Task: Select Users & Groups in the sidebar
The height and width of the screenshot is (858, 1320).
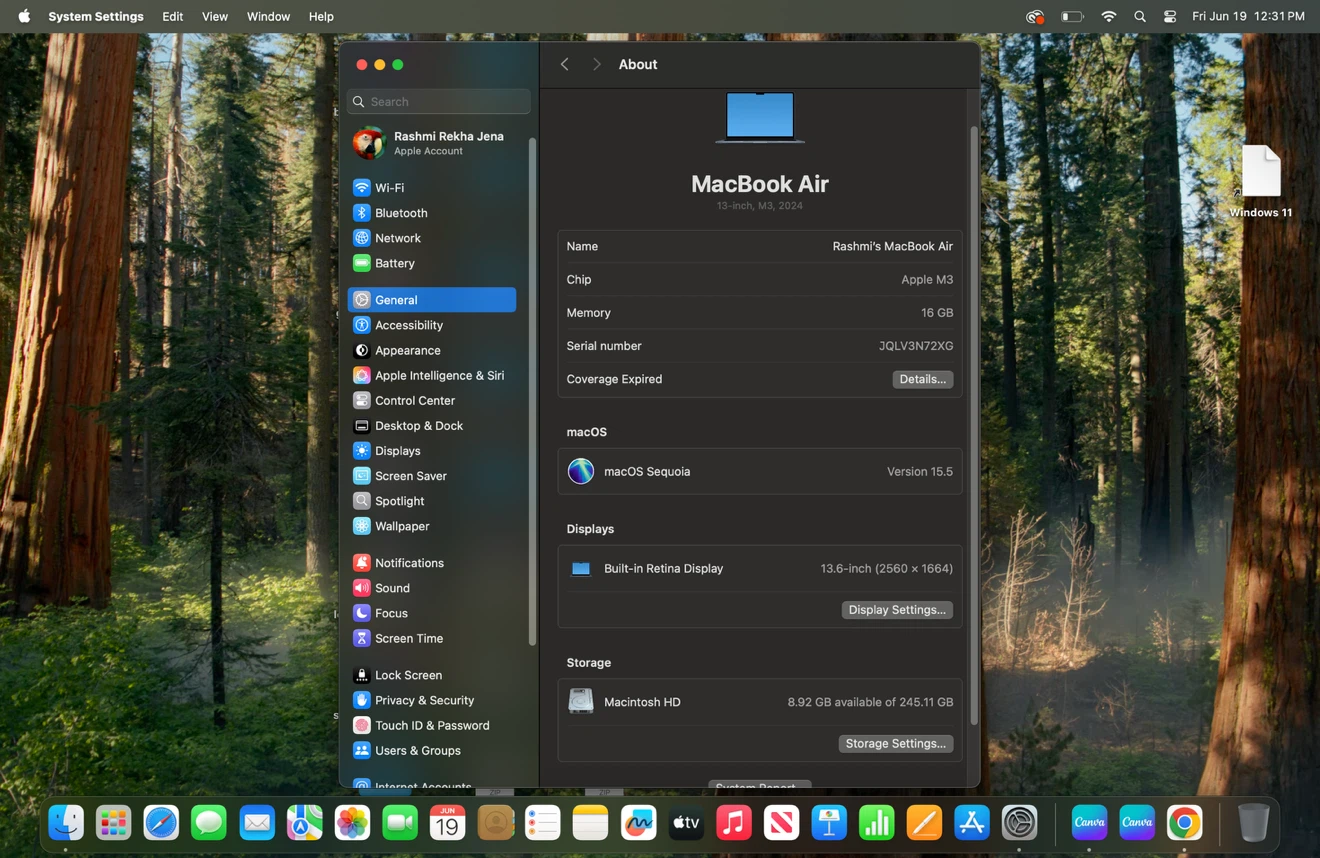Action: [x=432, y=750]
